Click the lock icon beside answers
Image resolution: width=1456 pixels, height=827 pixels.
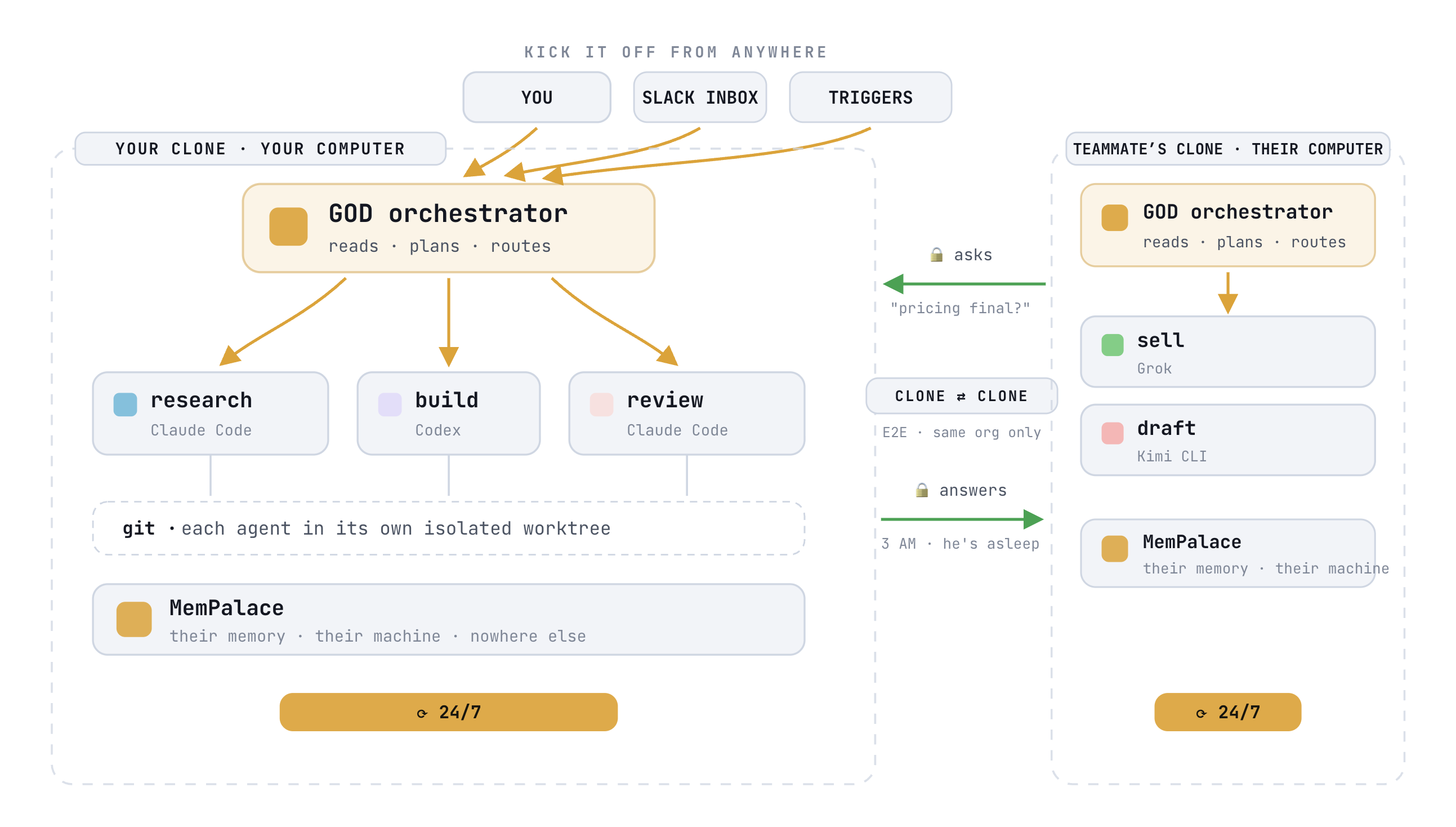pyautogui.click(x=921, y=490)
